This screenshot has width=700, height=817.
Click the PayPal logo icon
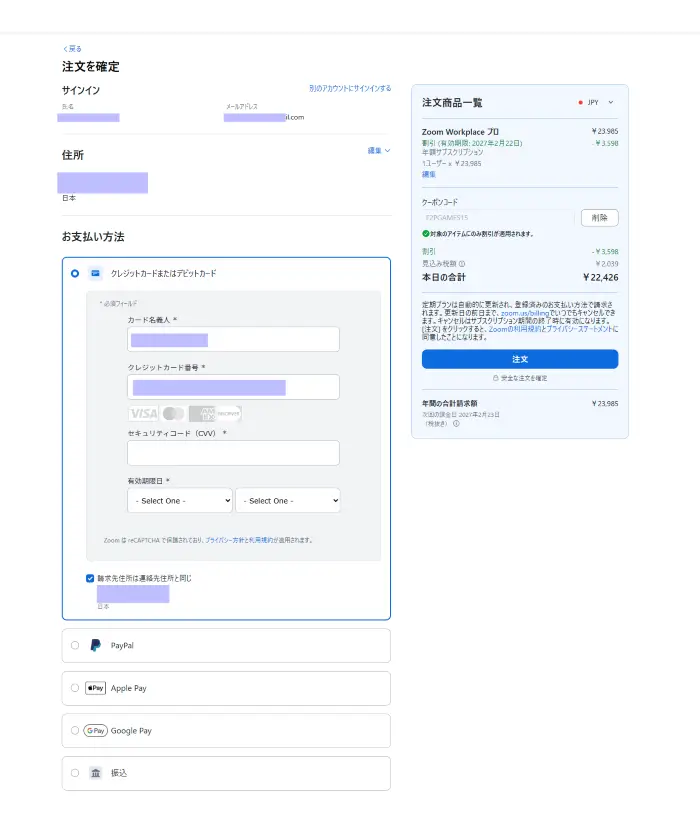(x=95, y=645)
